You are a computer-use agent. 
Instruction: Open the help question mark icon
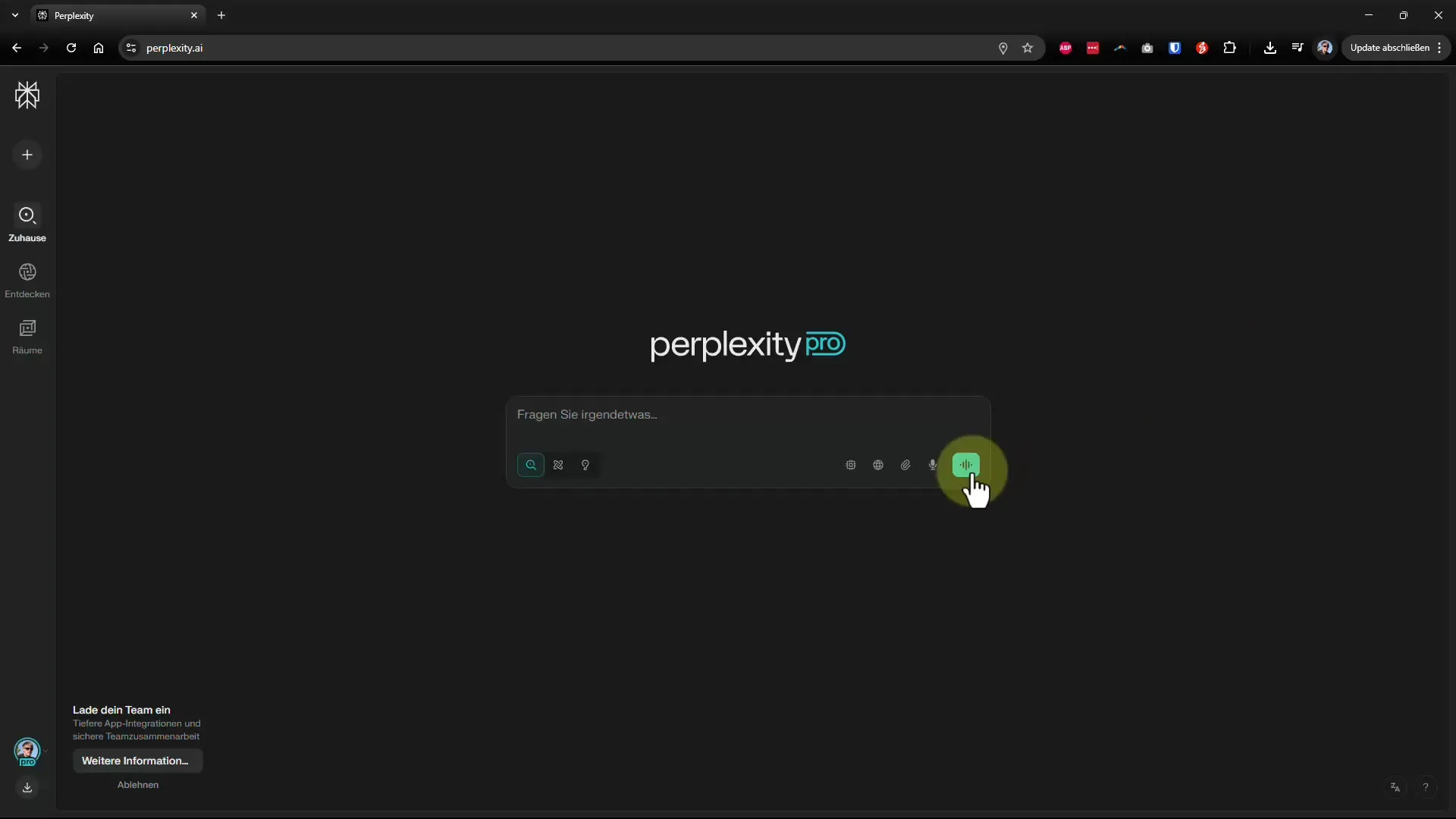(1426, 787)
